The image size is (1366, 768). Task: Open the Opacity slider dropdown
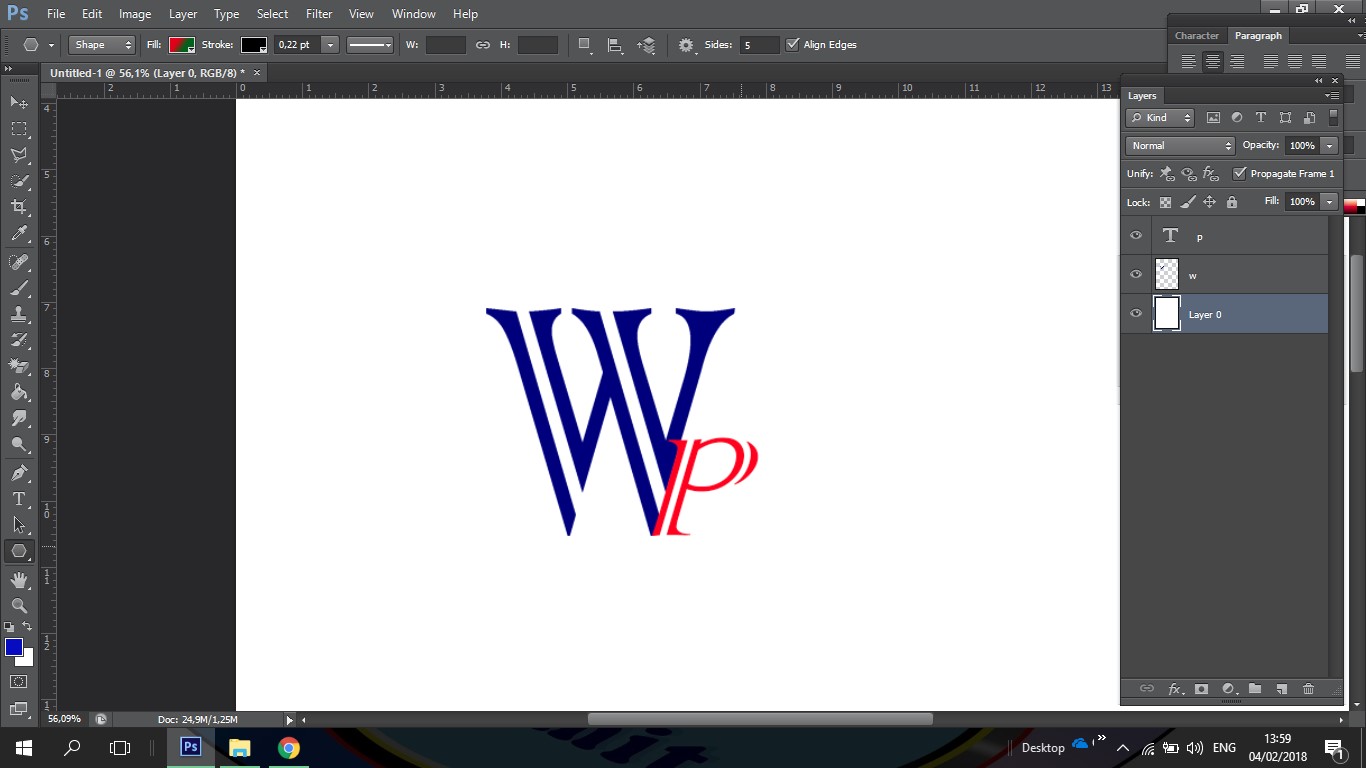pos(1329,146)
